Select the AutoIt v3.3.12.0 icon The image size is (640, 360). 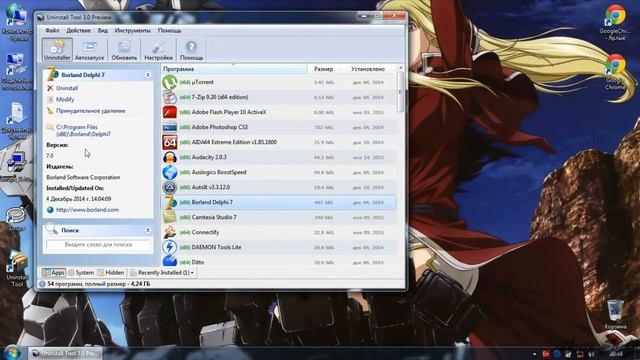click(x=169, y=187)
